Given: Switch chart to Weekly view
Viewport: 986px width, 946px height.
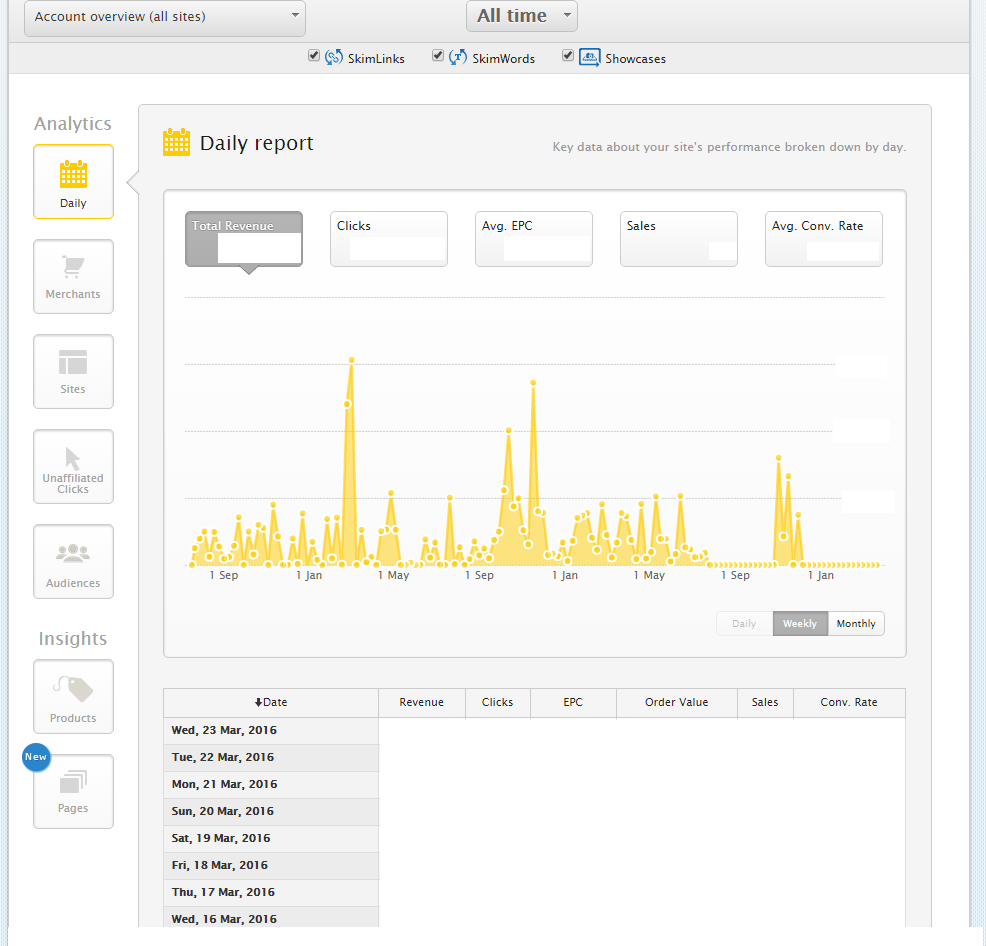Looking at the screenshot, I should tap(800, 624).
